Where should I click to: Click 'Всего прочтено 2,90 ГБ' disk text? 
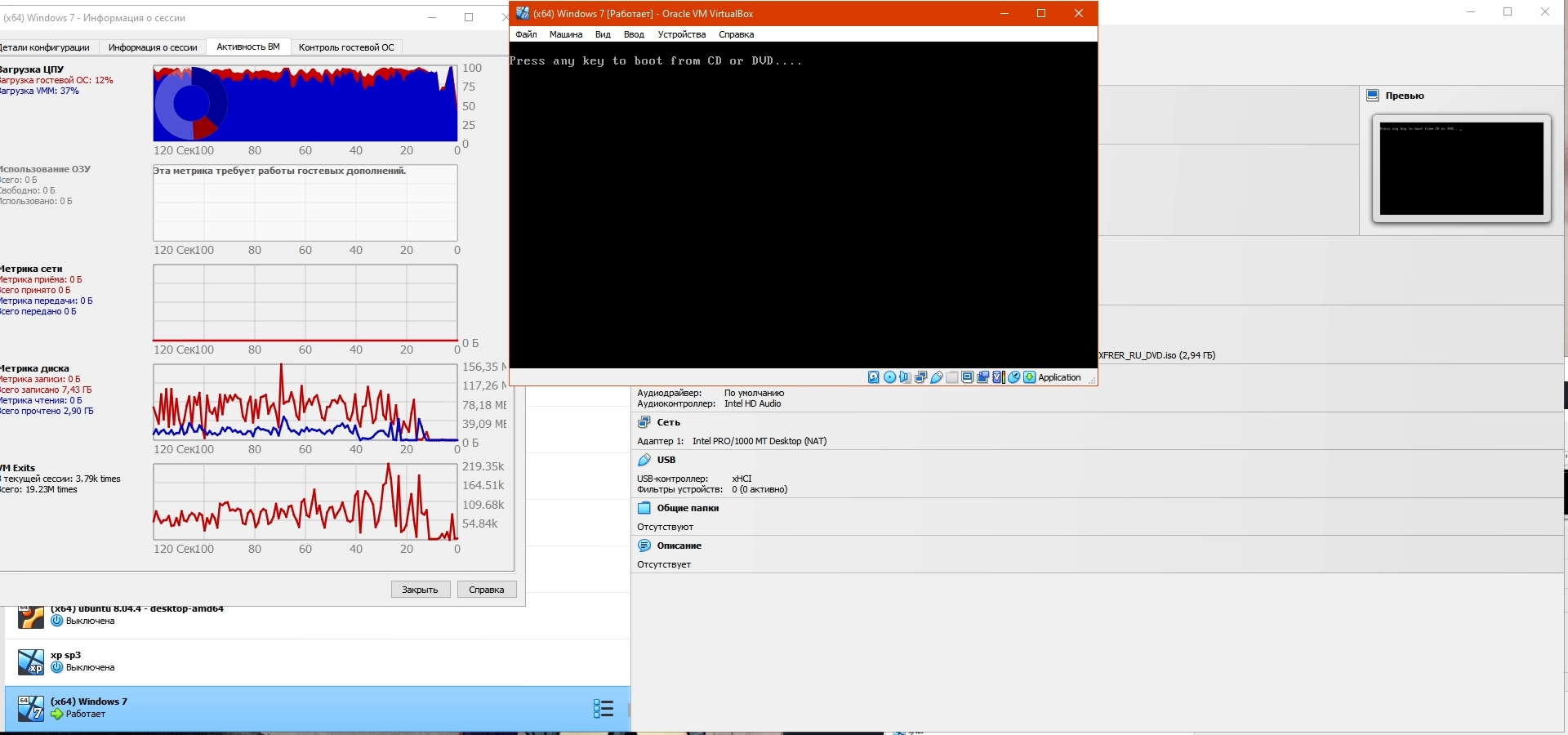[47, 411]
